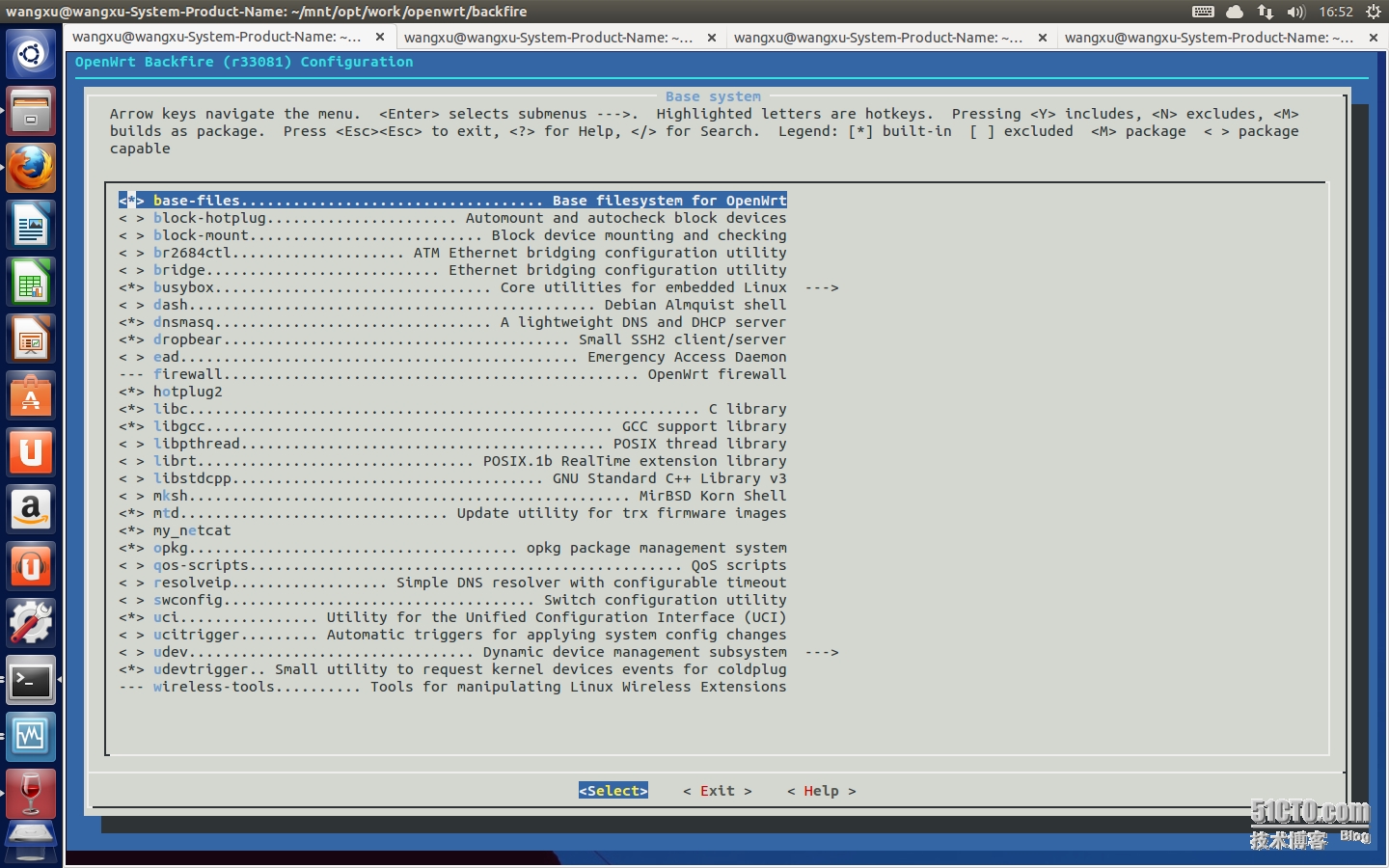The width and height of the screenshot is (1389, 868).
Task: Open the Files manager from the dock
Action: click(x=31, y=111)
